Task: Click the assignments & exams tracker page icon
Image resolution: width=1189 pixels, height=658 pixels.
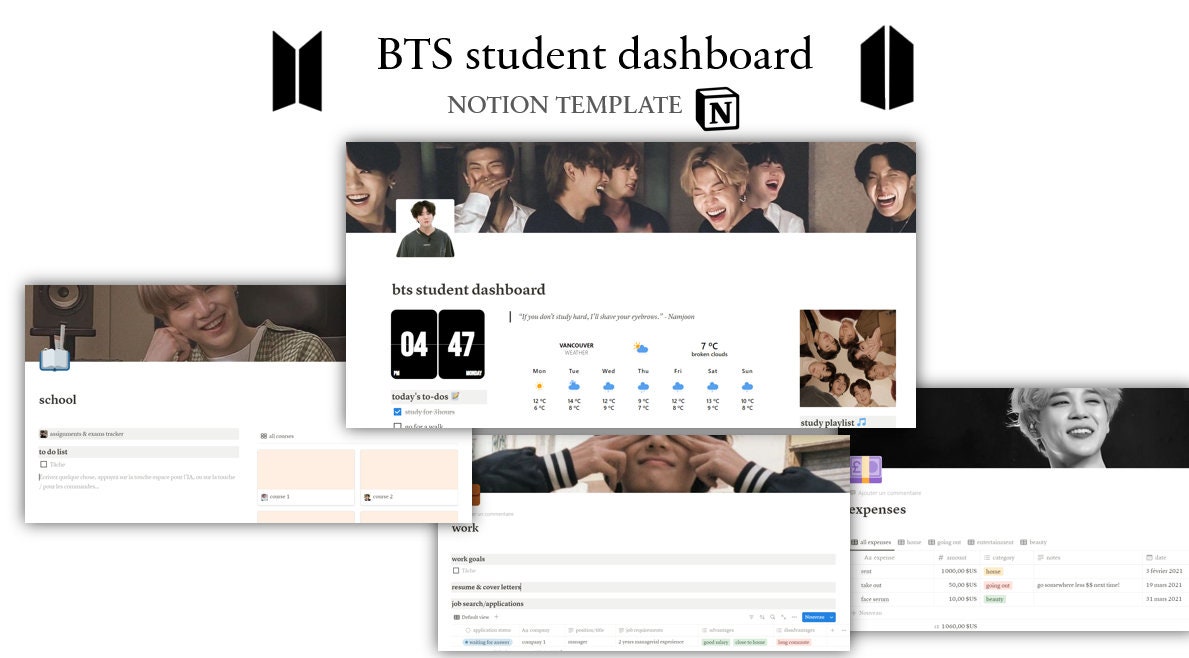Action: 42,433
